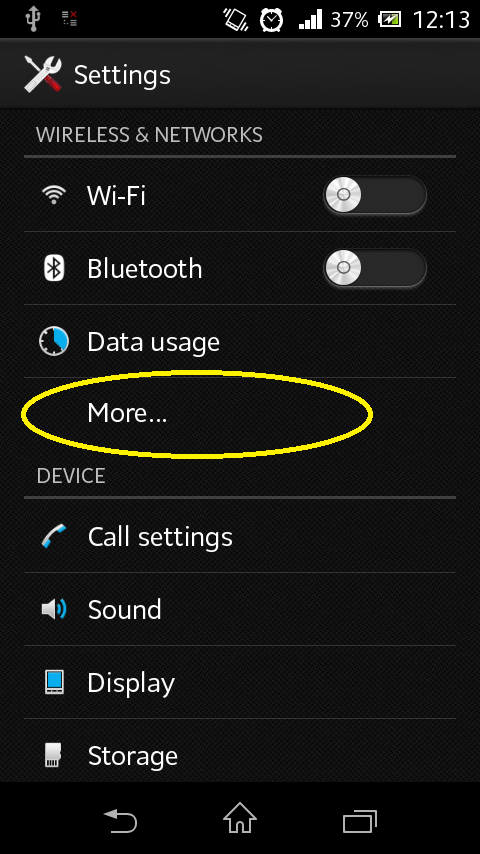Tap the Wi-Fi signal icon
480x854 pixels.
pyautogui.click(x=54, y=194)
